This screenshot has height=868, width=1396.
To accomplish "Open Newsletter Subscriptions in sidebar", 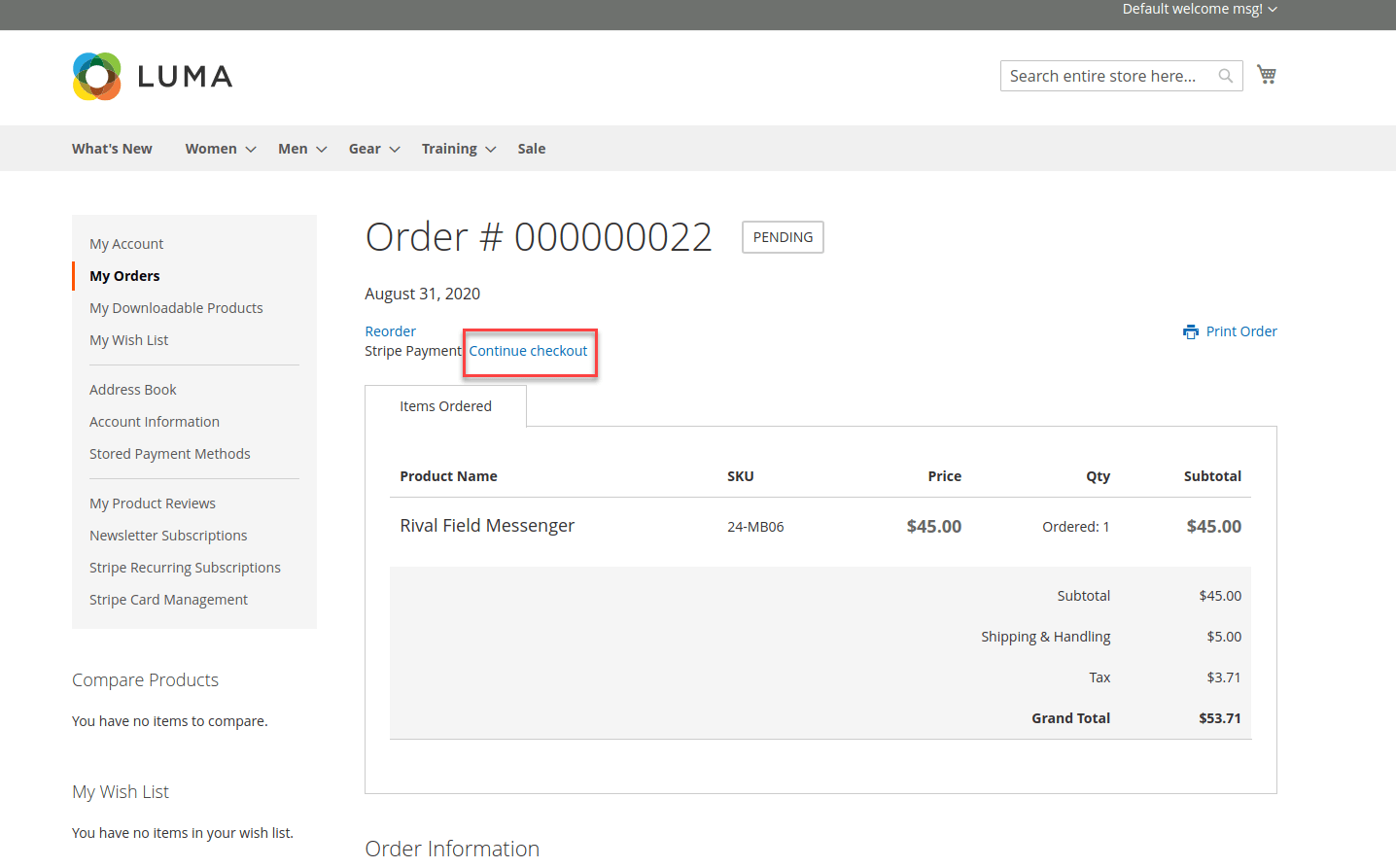I will [x=168, y=536].
